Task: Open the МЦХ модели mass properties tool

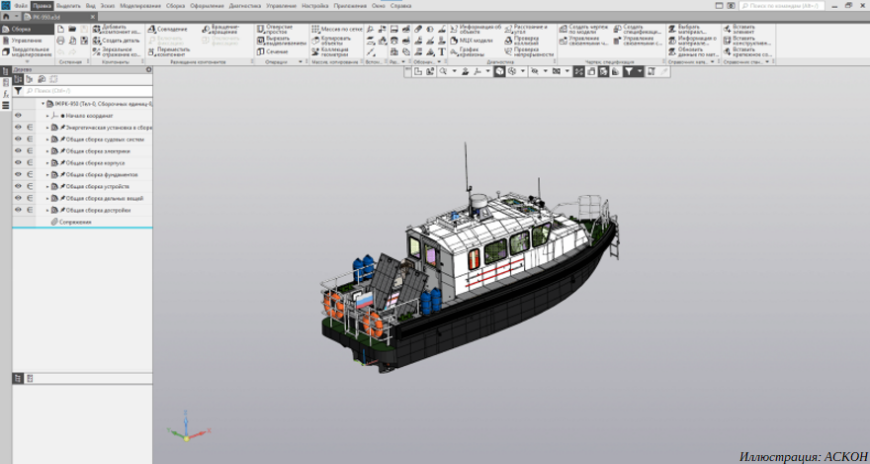Action: point(472,41)
